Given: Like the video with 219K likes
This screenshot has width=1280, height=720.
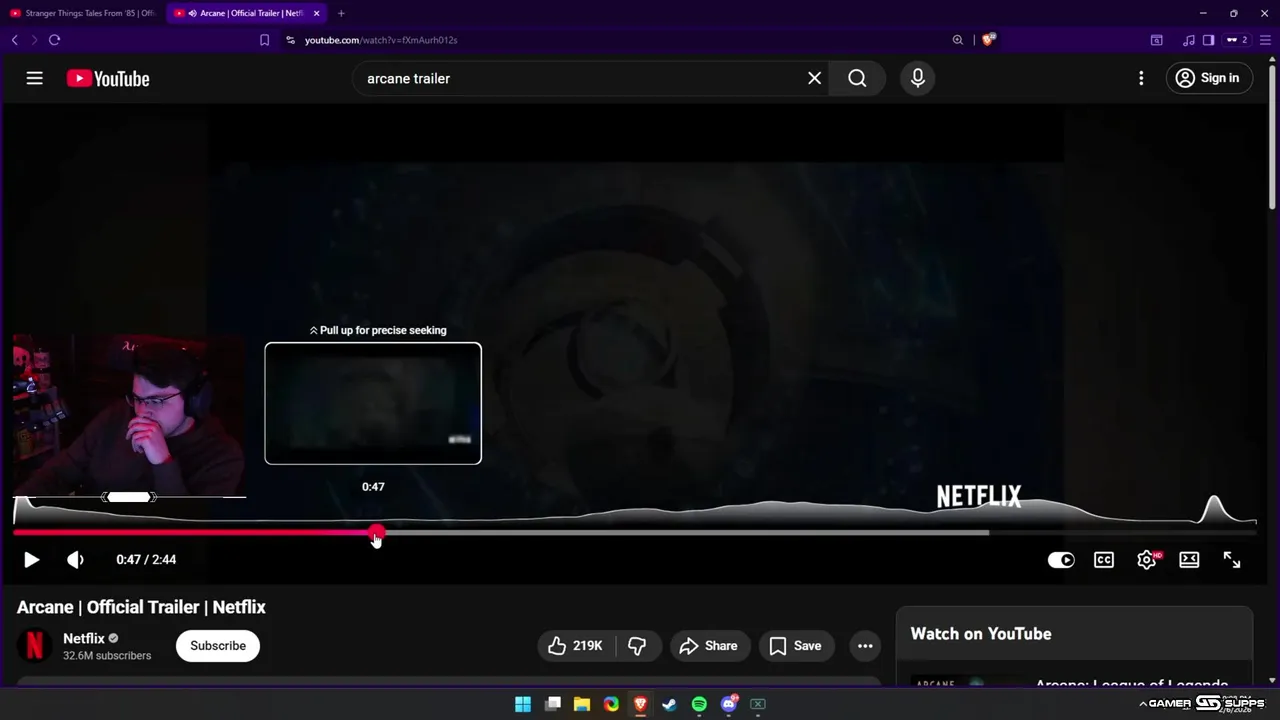Looking at the screenshot, I should click(576, 646).
